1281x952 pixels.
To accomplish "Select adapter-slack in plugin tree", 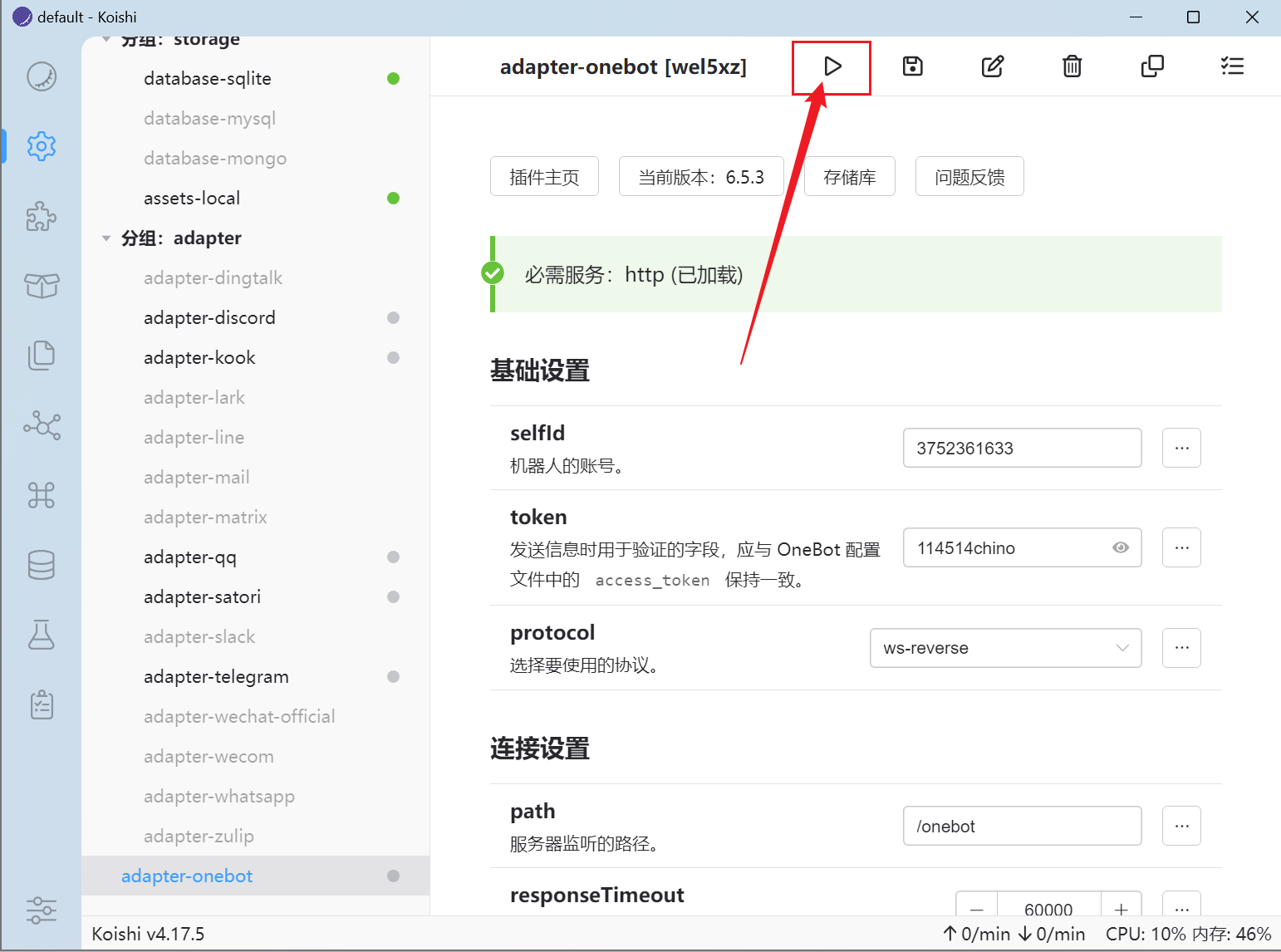I will 255,637.
